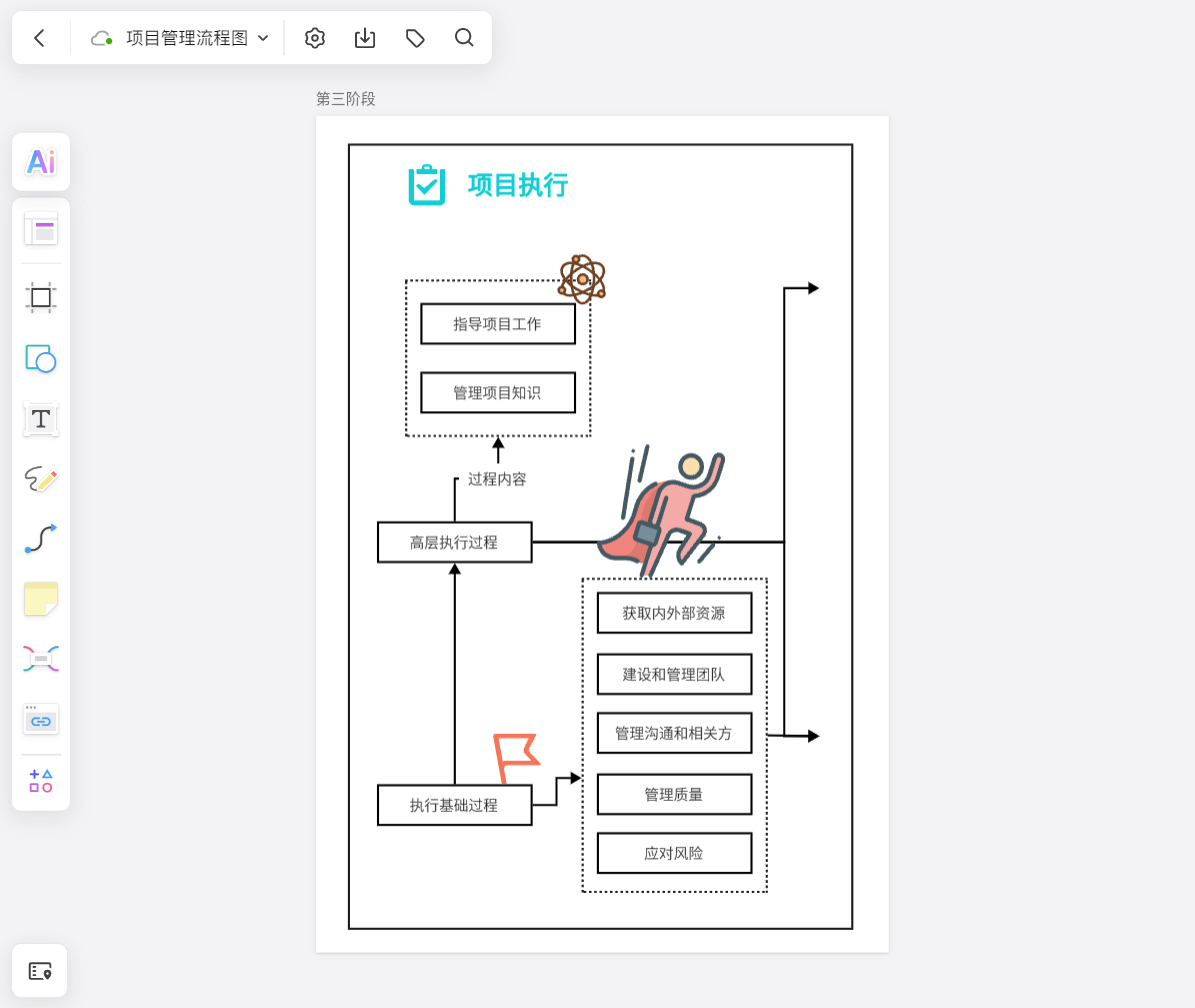
Task: Open the templates panel icon
Action: click(x=41, y=229)
